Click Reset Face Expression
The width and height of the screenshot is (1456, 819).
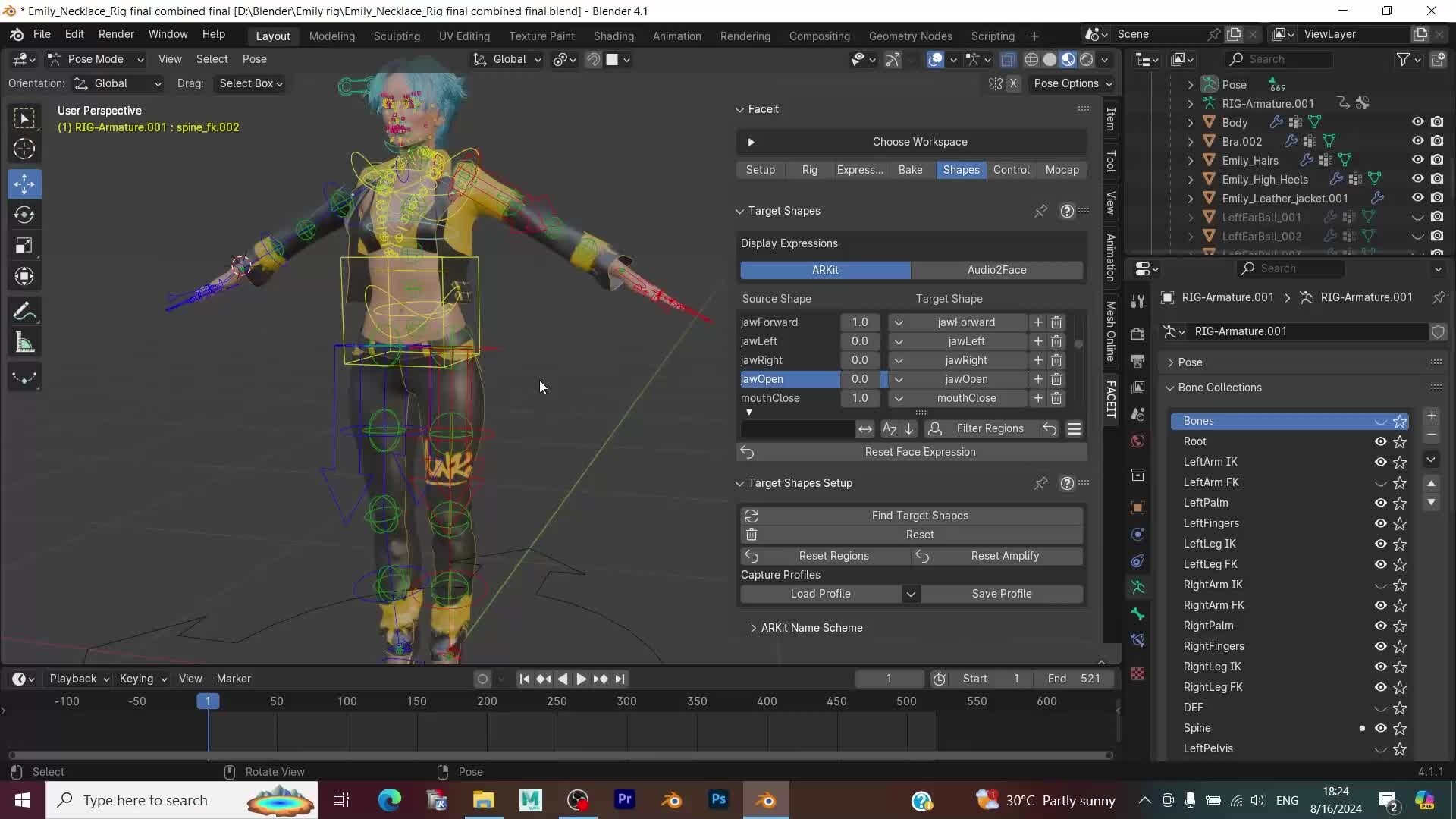pos(920,452)
